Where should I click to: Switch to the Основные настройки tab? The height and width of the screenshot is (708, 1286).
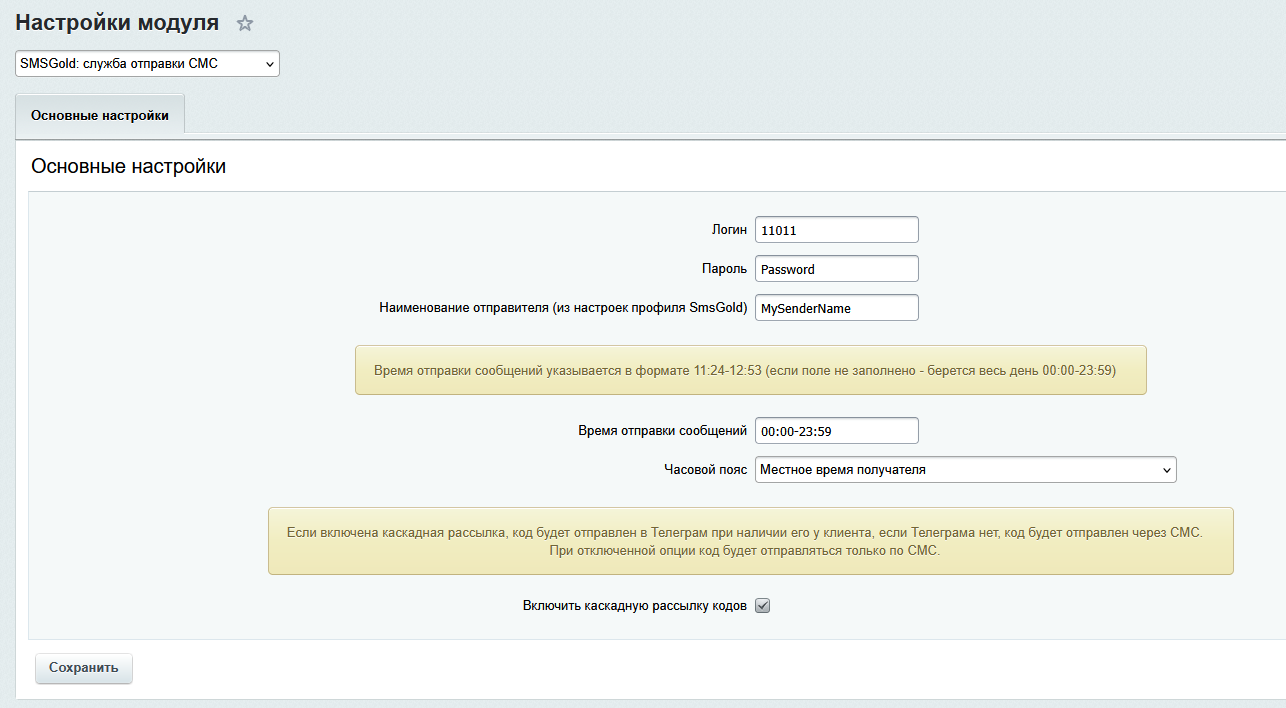click(x=100, y=115)
